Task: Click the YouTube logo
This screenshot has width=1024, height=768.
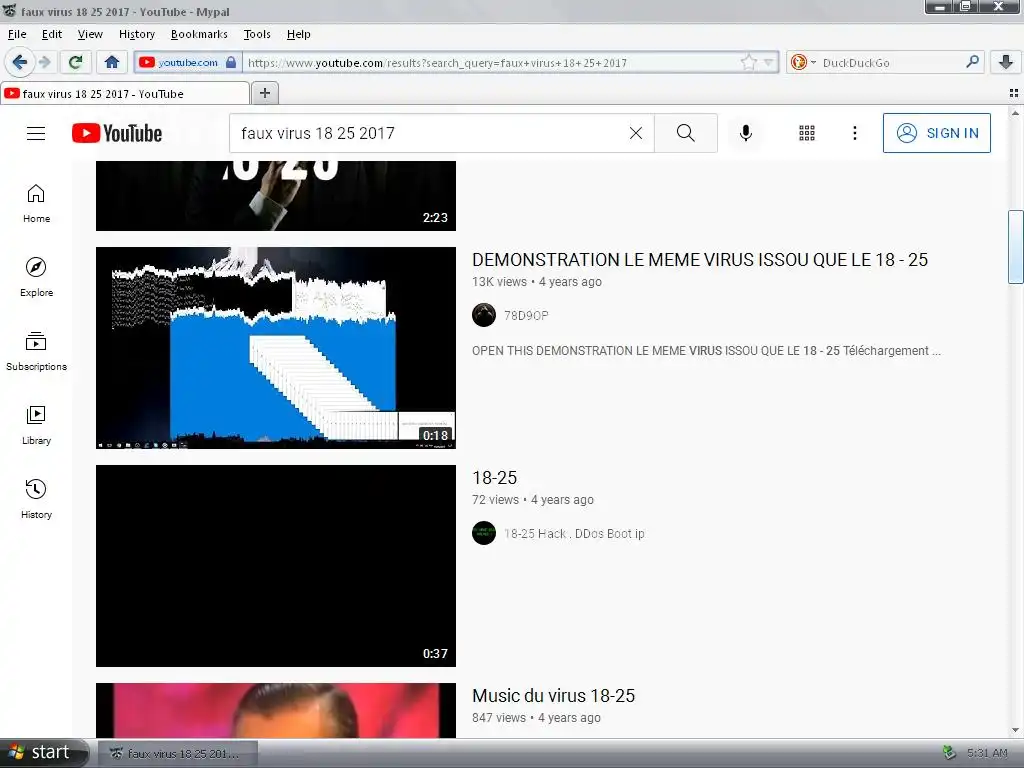Action: point(117,133)
